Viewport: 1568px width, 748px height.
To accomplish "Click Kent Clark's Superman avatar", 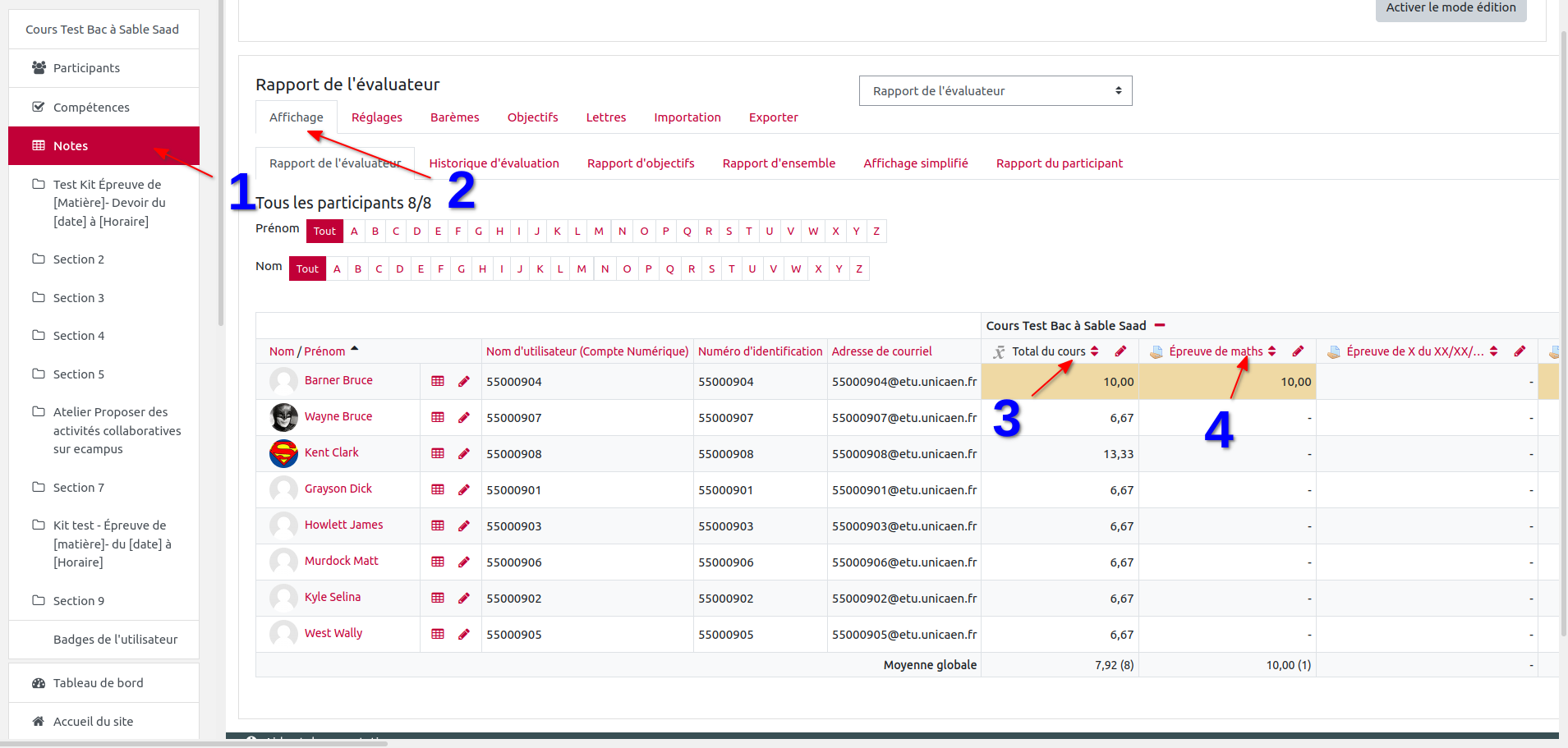I will (x=284, y=453).
